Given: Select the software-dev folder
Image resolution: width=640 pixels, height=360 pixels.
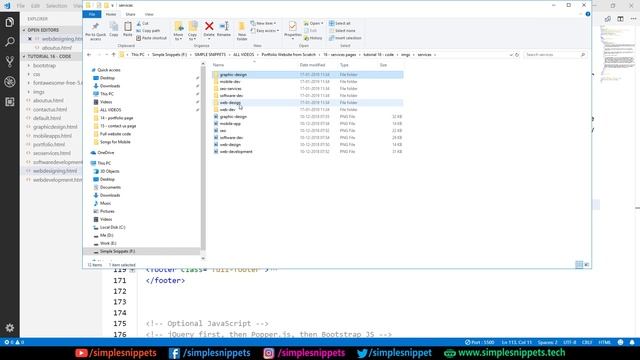Looking at the screenshot, I should coord(231,96).
